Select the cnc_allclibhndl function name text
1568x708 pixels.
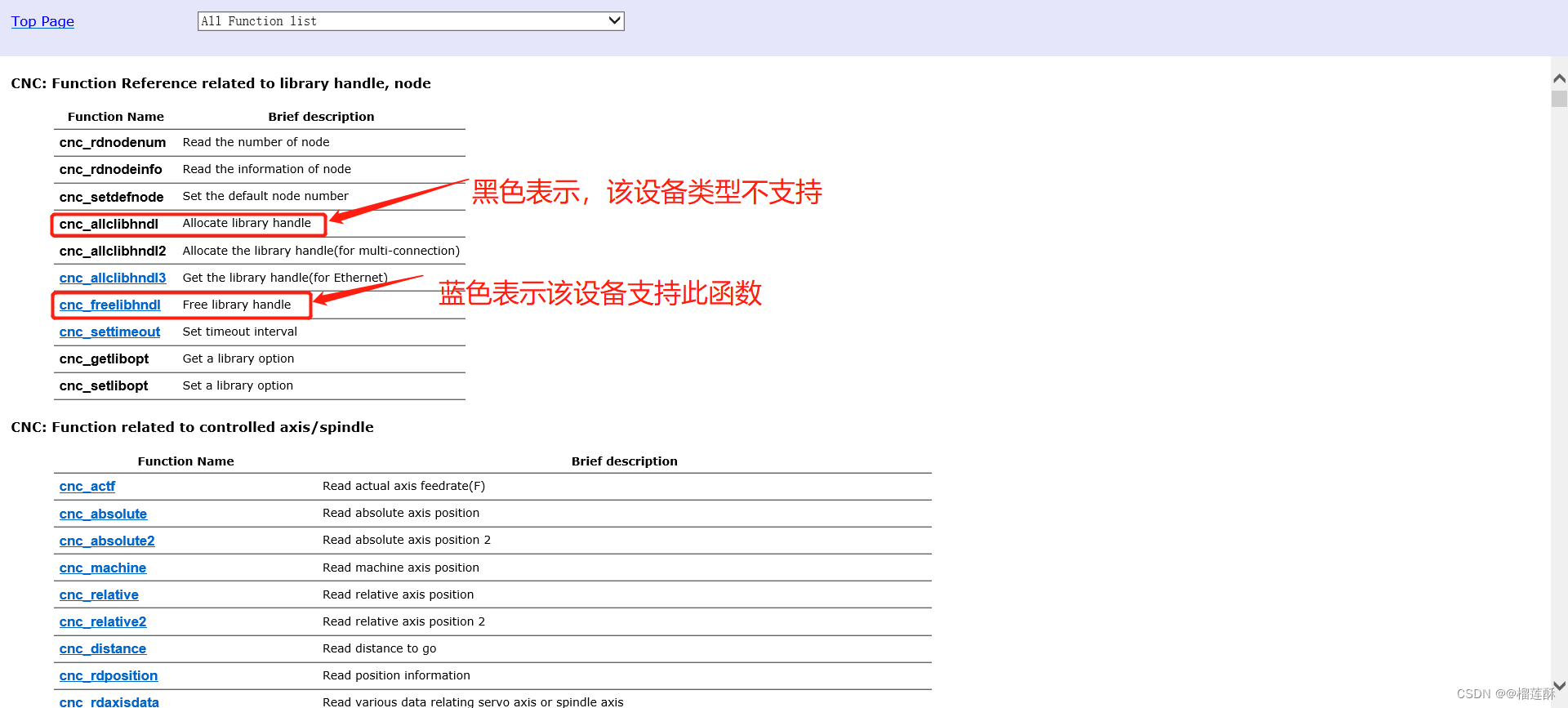click(x=109, y=224)
